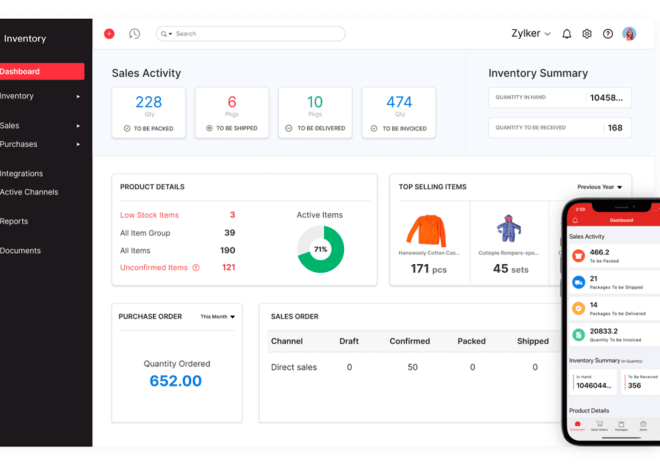Tap the phone's Packages bottom tab
This screenshot has height=470, width=660.
tap(621, 426)
